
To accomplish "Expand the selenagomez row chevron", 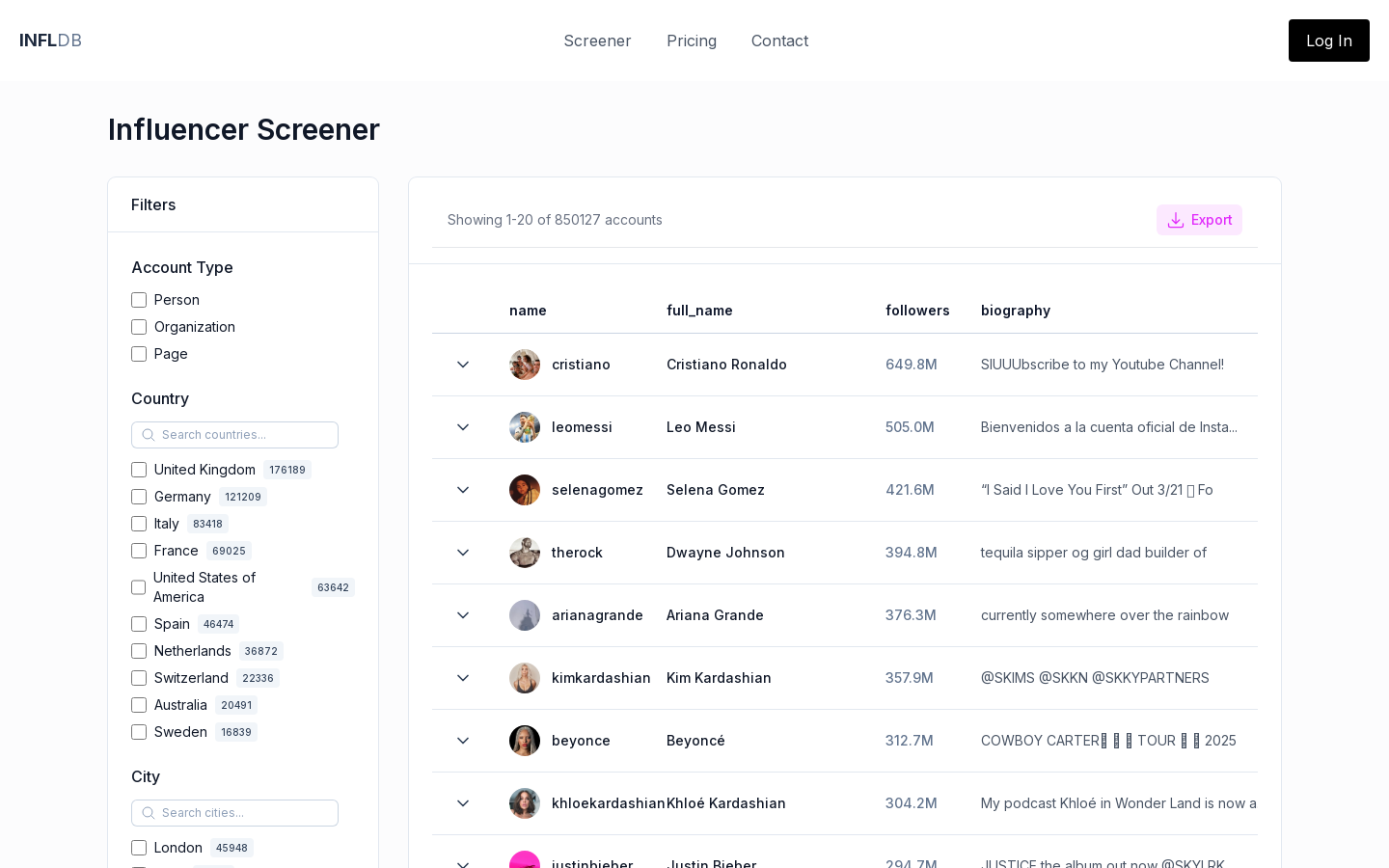I will (463, 490).
